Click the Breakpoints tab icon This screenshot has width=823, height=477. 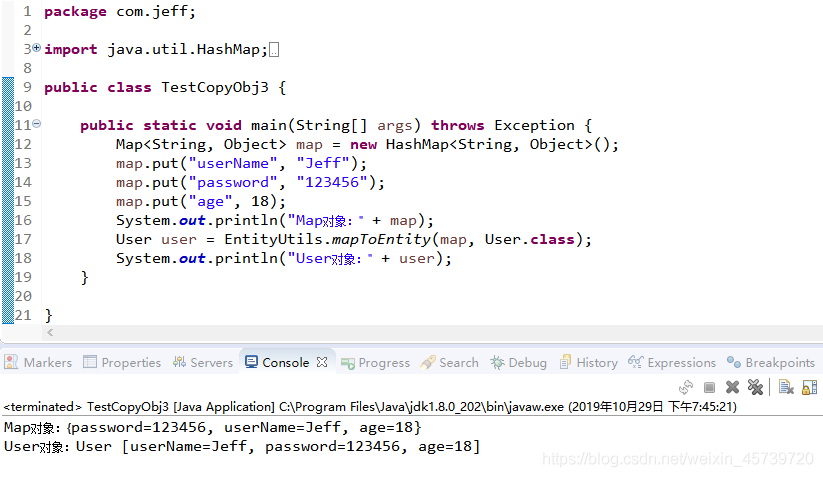click(734, 362)
